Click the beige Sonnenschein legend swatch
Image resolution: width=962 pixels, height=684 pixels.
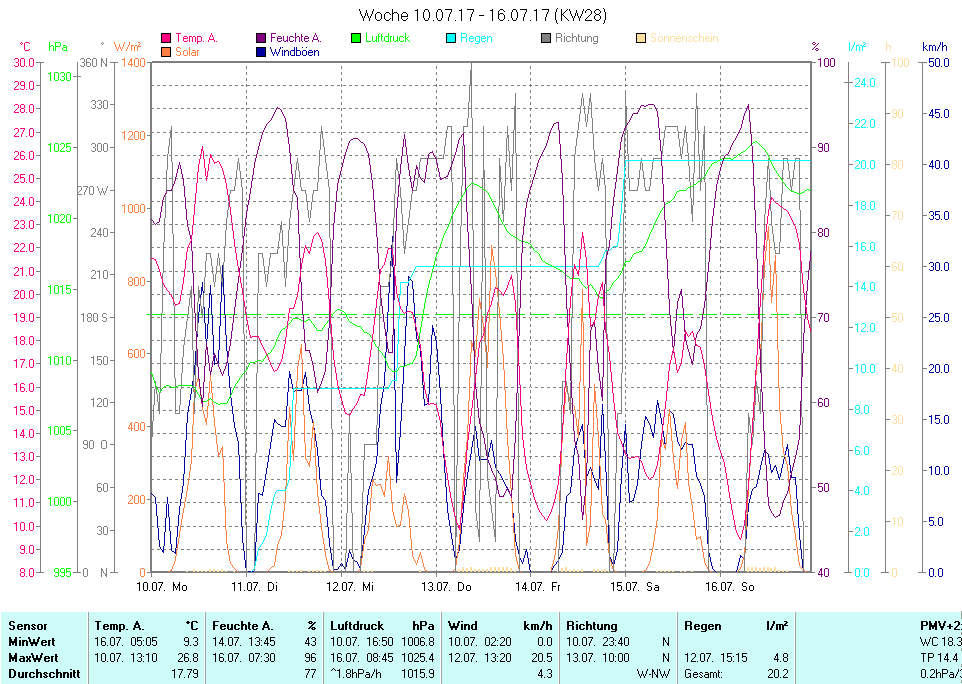pos(641,38)
